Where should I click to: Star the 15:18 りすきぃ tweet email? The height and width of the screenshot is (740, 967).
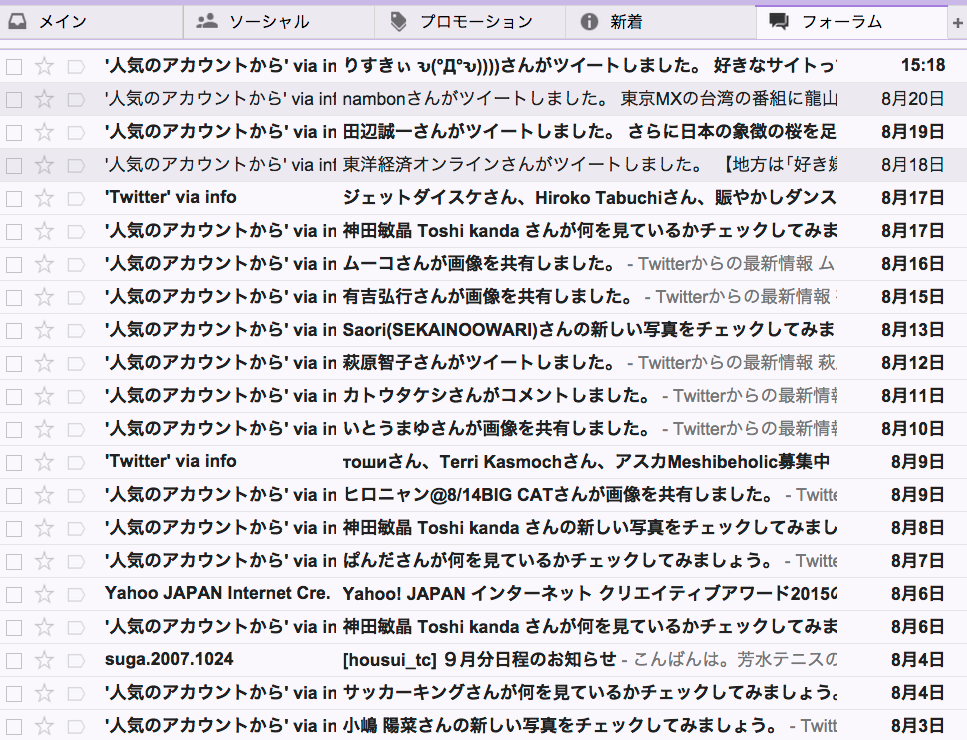[44, 66]
